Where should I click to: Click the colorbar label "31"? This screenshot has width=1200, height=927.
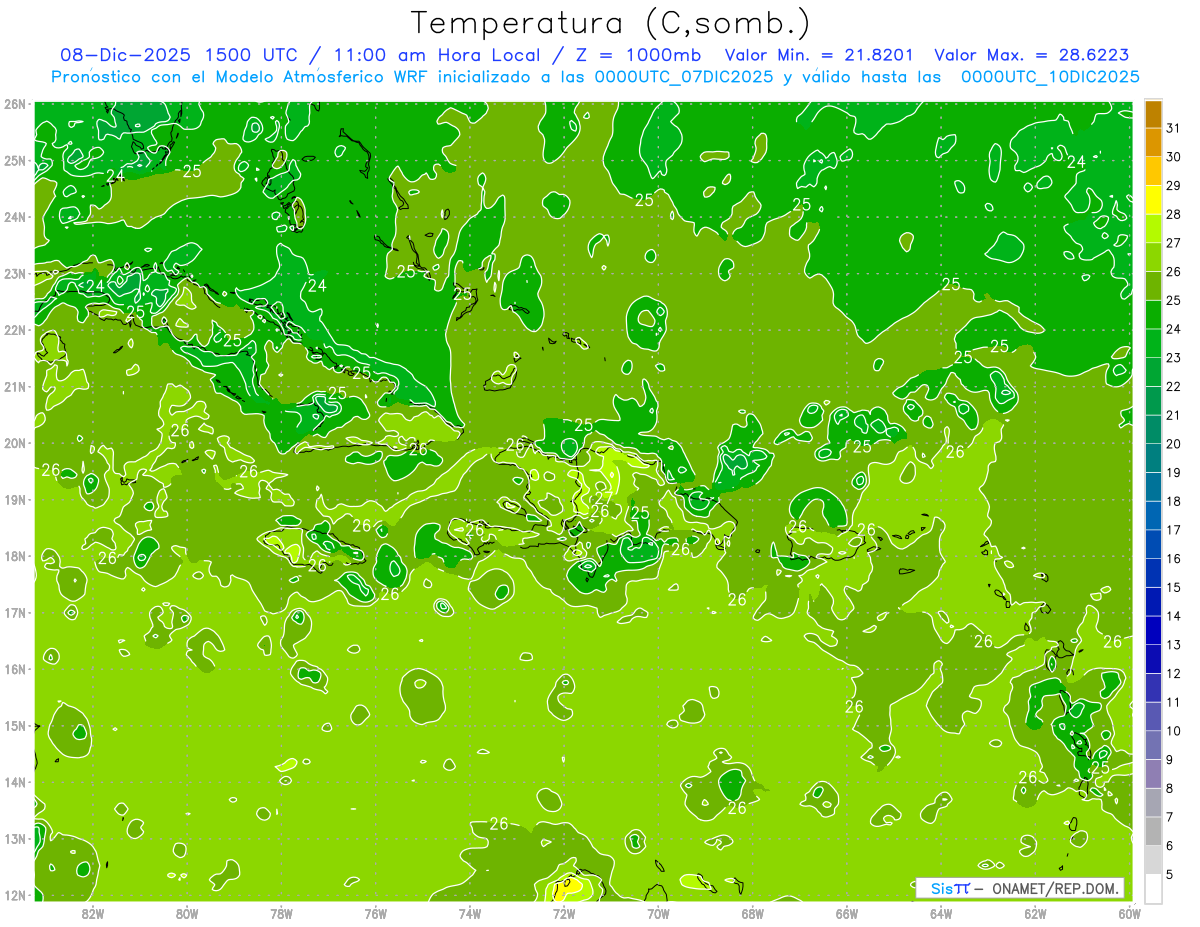point(1174,128)
